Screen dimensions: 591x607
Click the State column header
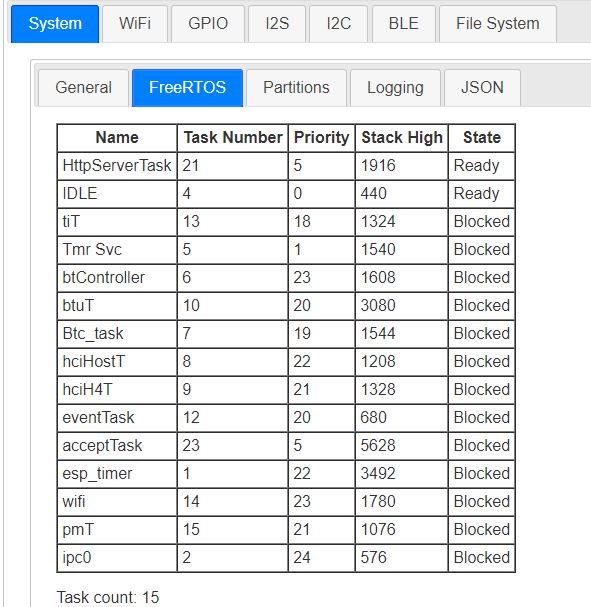click(x=482, y=138)
